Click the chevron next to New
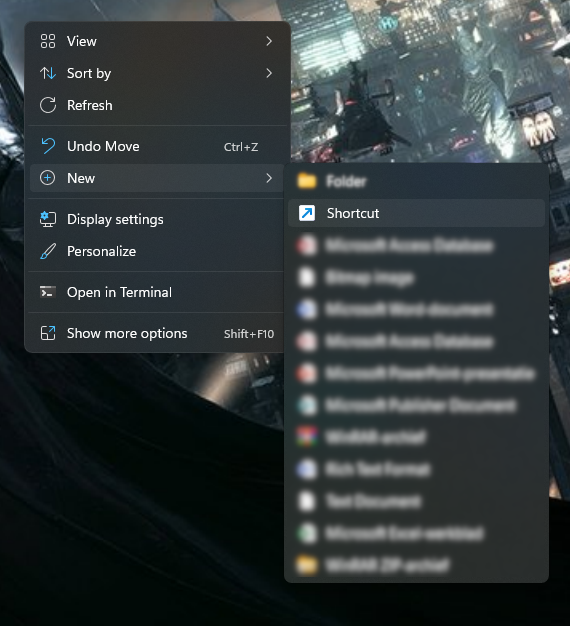Image resolution: width=570 pixels, height=626 pixels. pyautogui.click(x=269, y=178)
